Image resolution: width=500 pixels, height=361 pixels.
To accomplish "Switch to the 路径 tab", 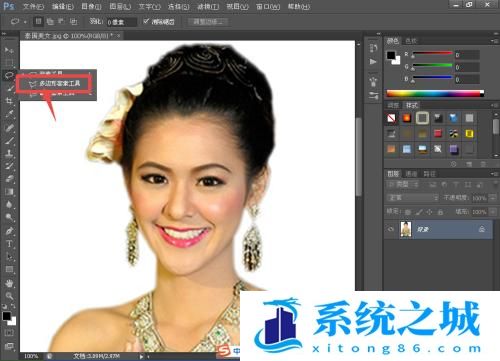I will [429, 174].
